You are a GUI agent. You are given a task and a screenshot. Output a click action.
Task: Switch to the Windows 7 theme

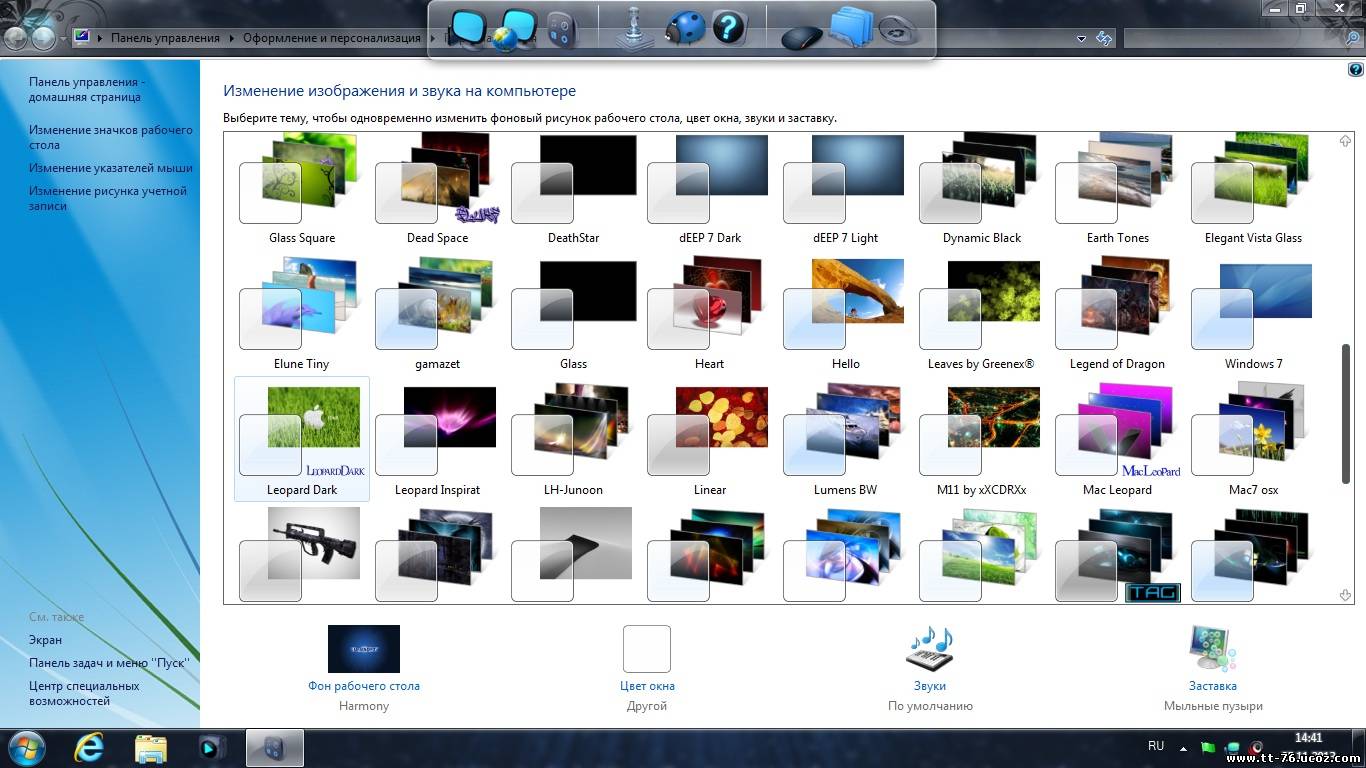(1253, 314)
